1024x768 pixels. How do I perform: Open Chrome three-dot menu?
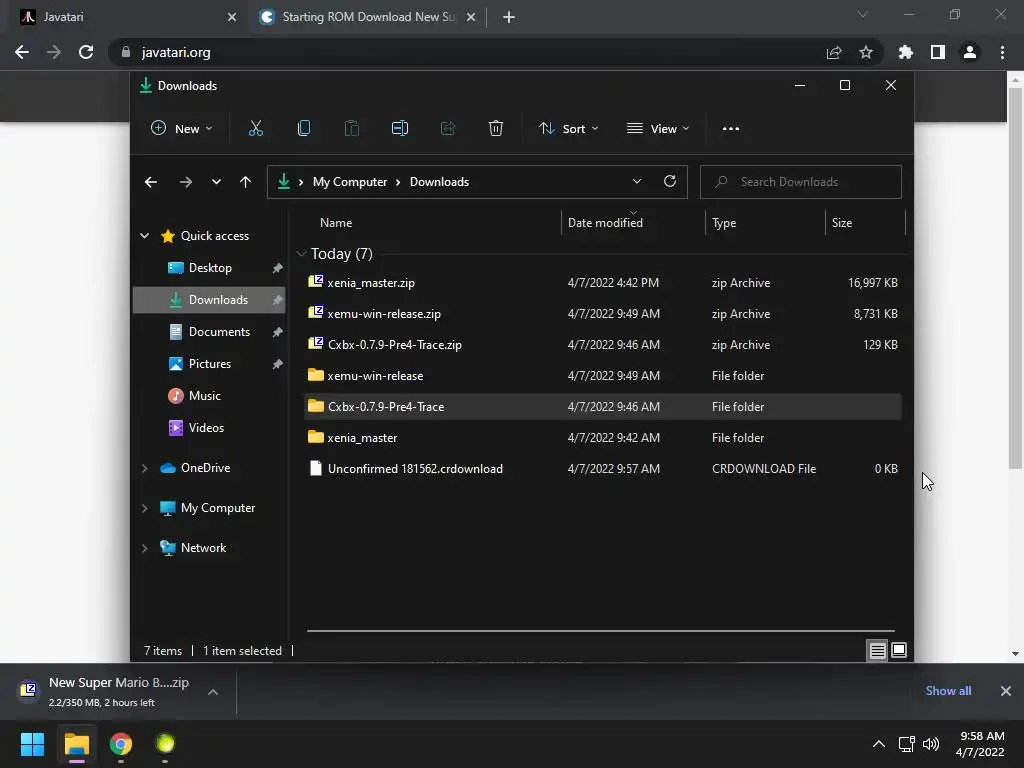[x=1002, y=52]
